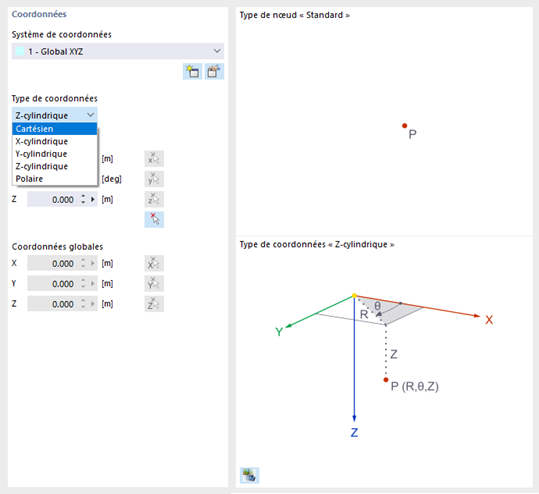Click the edit coordinate system icon
The height and width of the screenshot is (494, 539).
click(214, 72)
